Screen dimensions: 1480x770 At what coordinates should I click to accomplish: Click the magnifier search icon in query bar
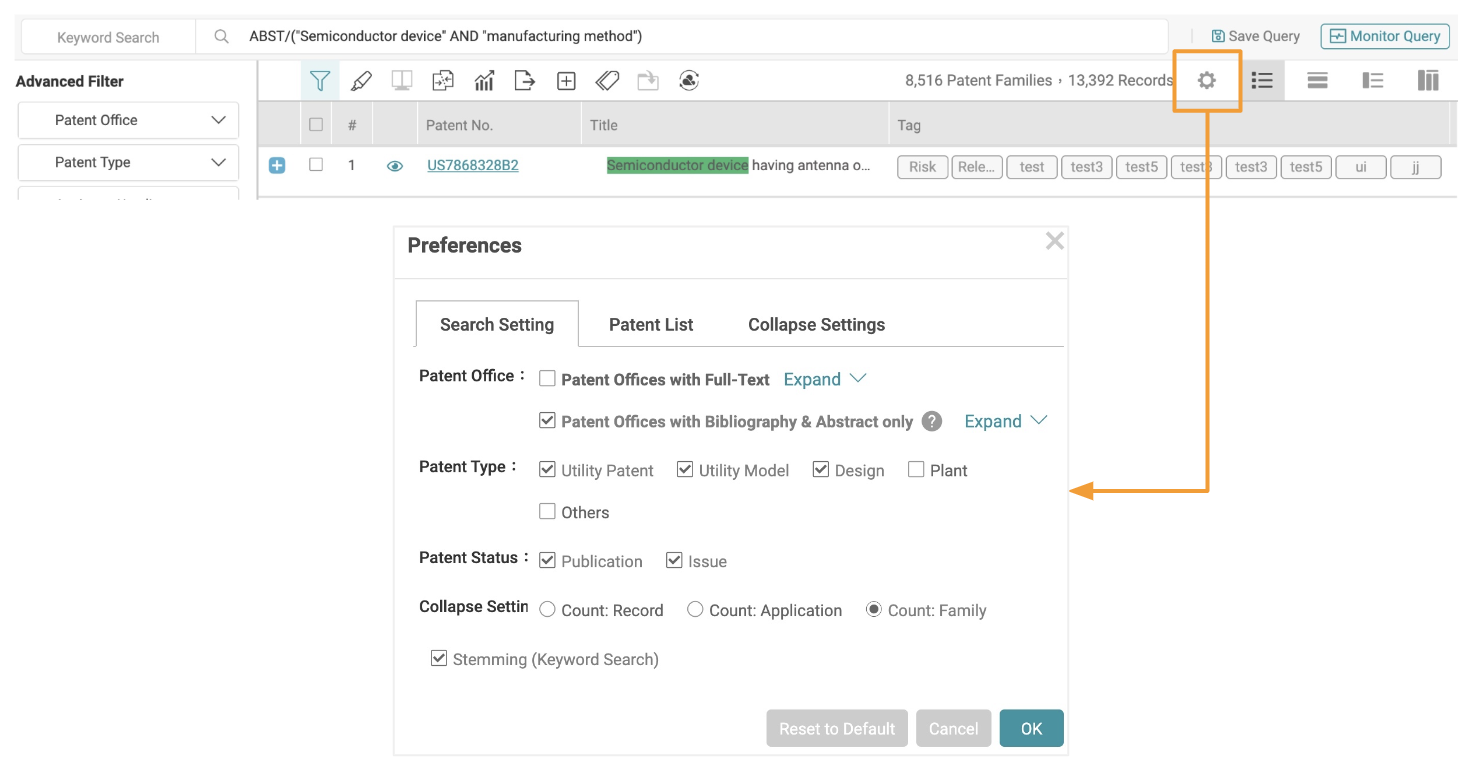point(222,36)
